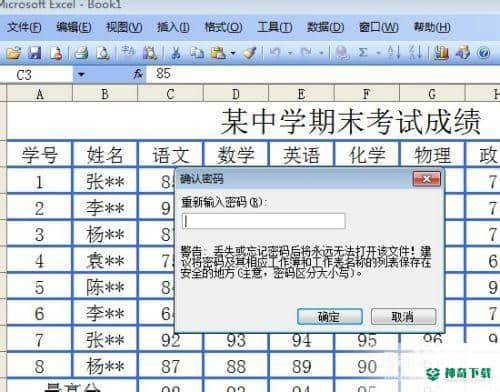Close the 确认密码 dialog

(x=427, y=179)
